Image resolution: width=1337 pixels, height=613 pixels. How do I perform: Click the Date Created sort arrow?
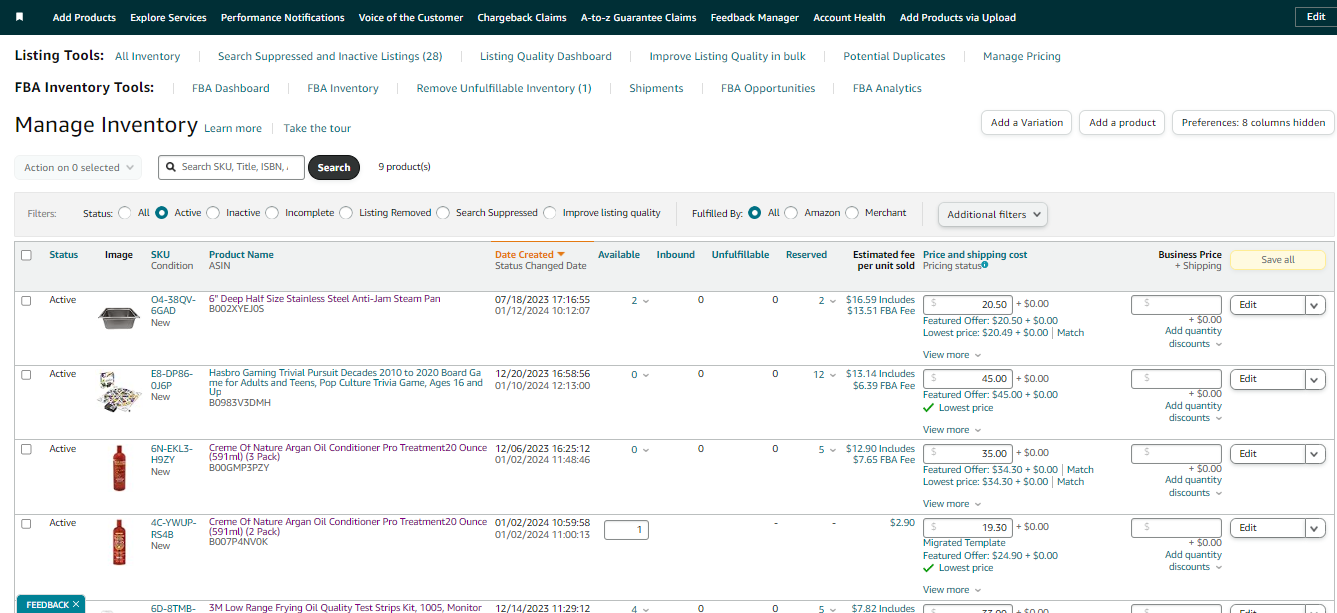pos(561,255)
